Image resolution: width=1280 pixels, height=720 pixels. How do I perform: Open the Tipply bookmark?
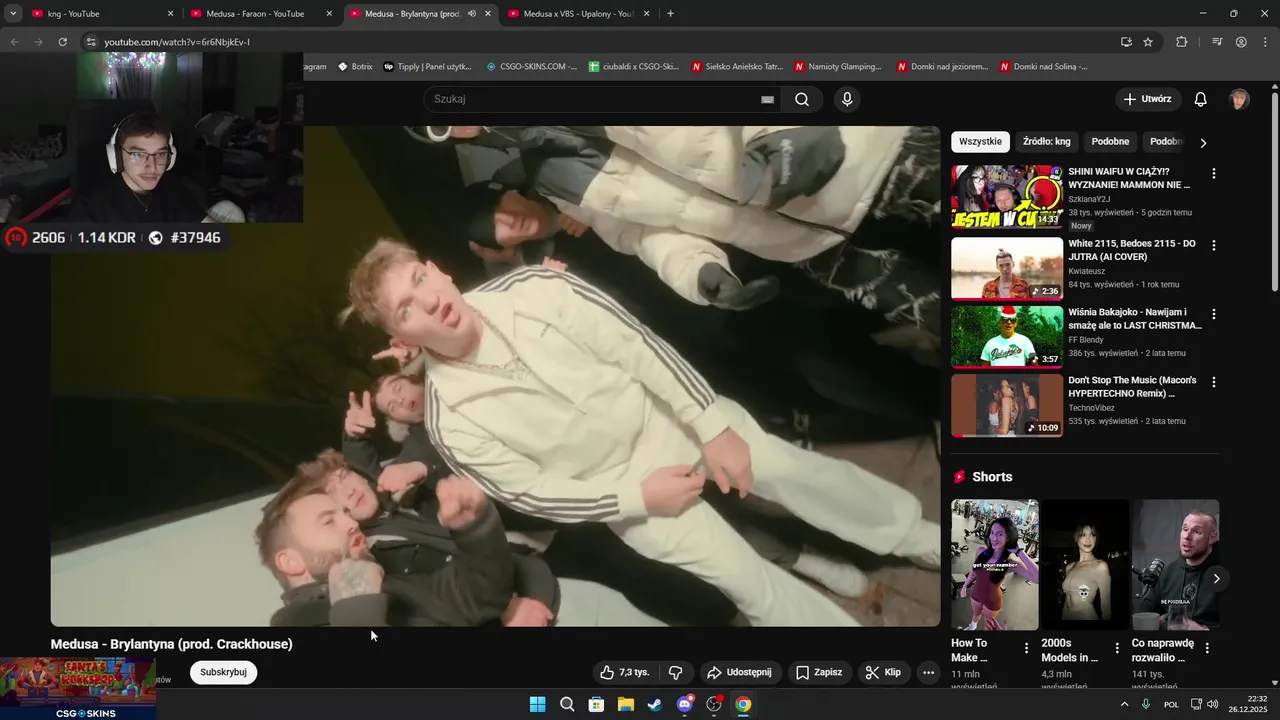point(428,67)
